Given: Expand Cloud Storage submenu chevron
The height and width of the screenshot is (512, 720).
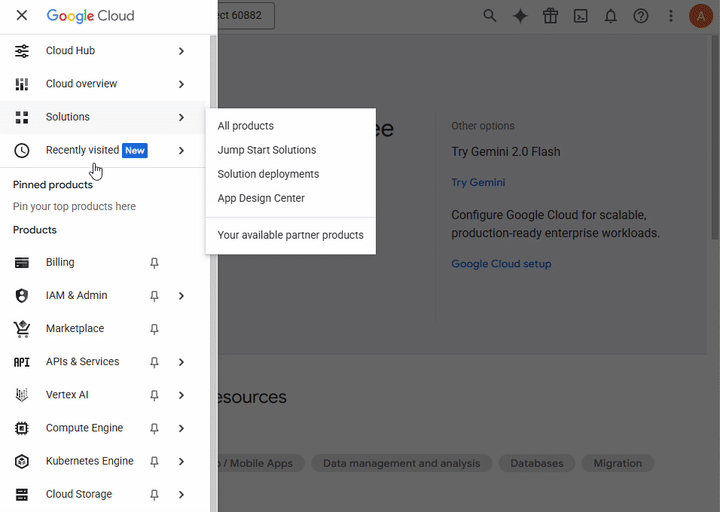Looking at the screenshot, I should (x=181, y=495).
